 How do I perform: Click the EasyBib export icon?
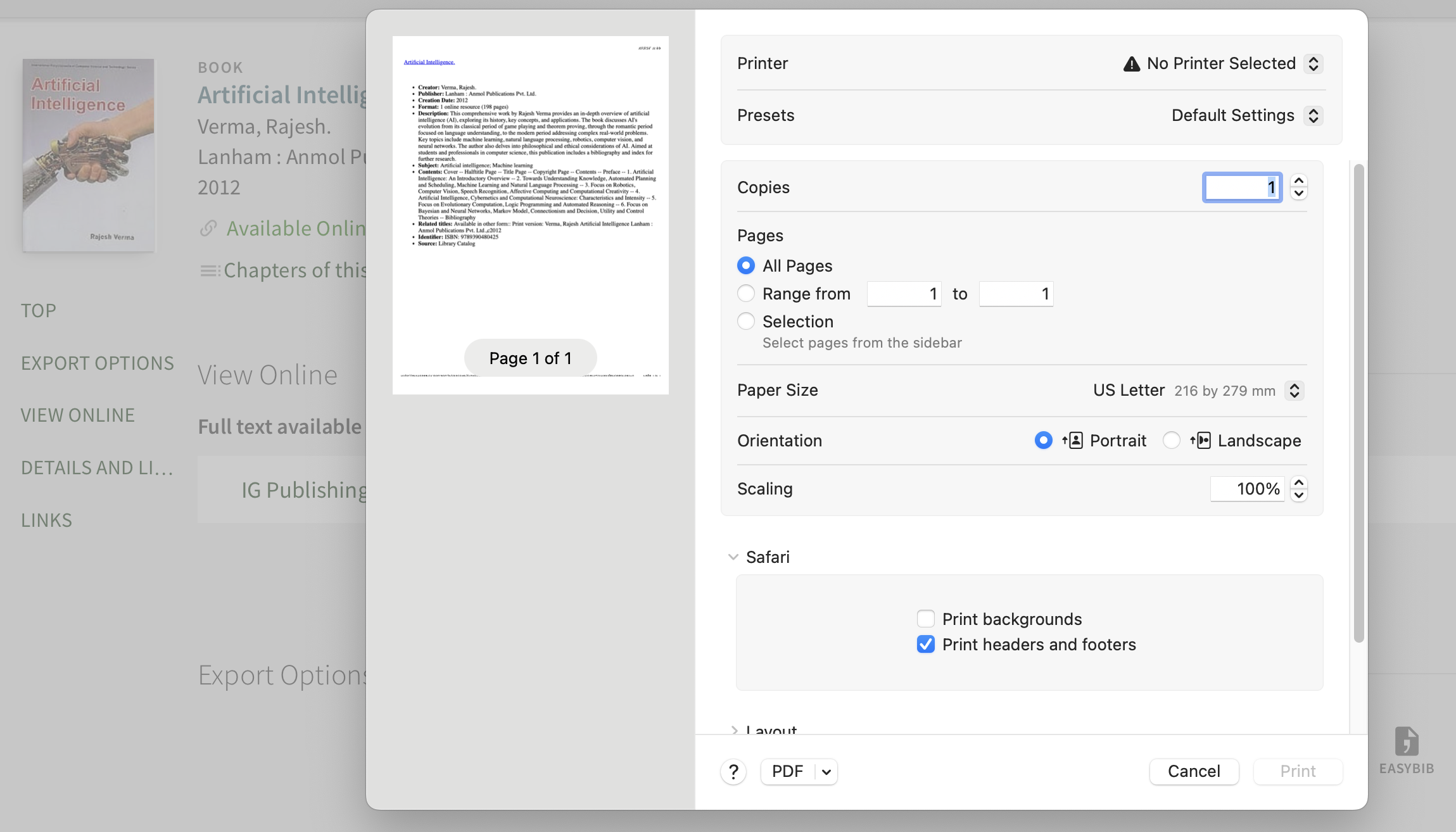pyautogui.click(x=1406, y=741)
